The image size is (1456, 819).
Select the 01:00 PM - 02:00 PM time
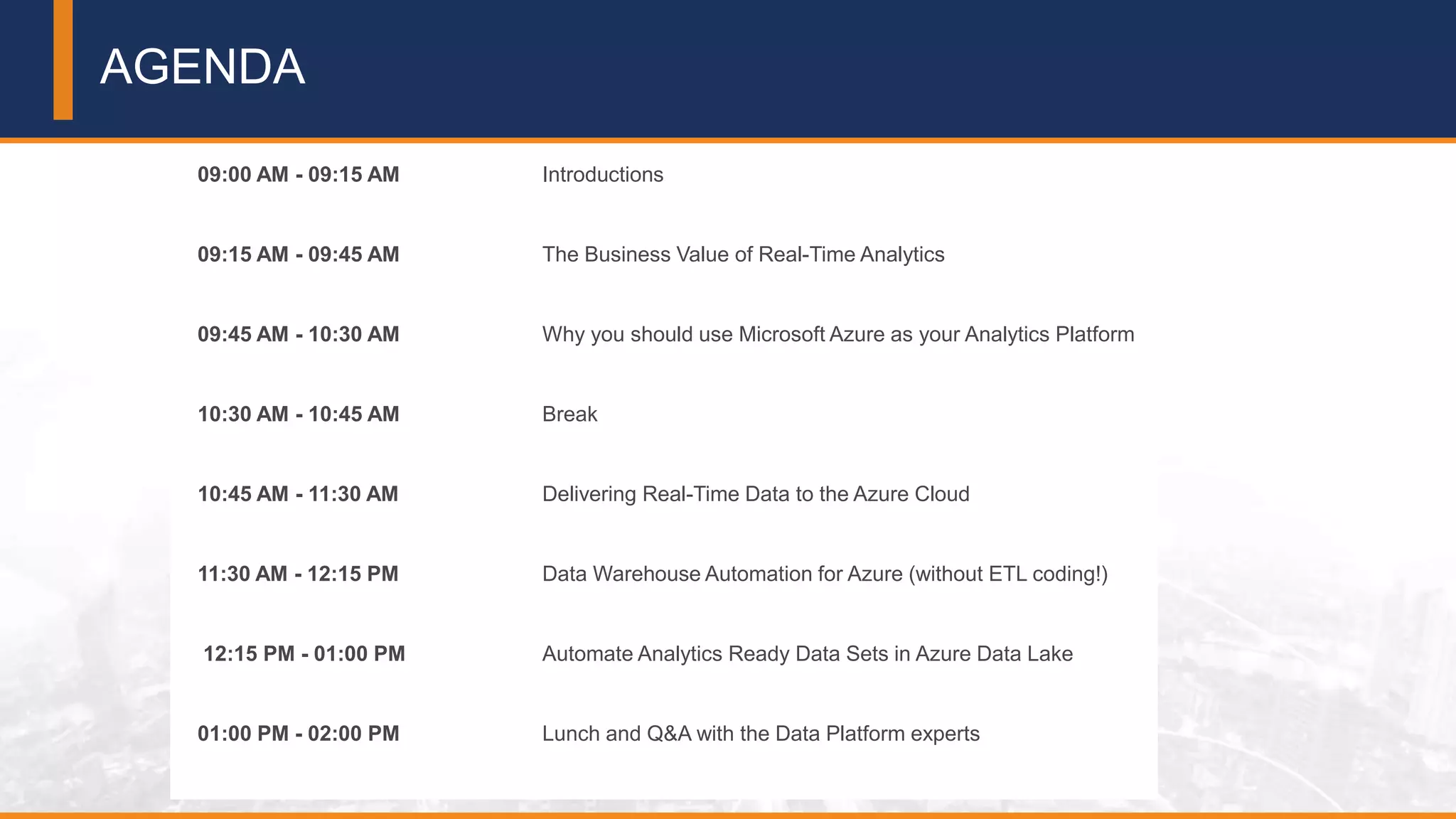tap(298, 734)
